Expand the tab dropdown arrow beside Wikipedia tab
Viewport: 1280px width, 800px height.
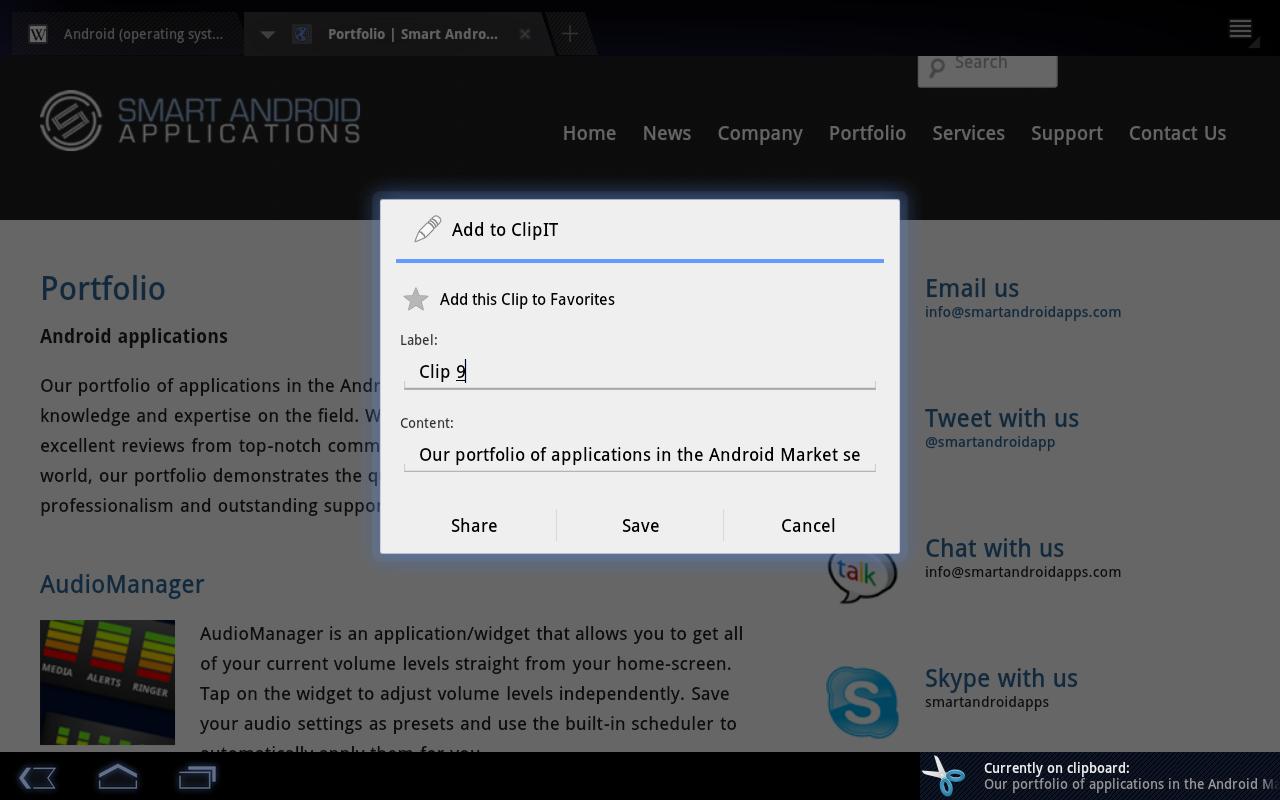click(267, 34)
